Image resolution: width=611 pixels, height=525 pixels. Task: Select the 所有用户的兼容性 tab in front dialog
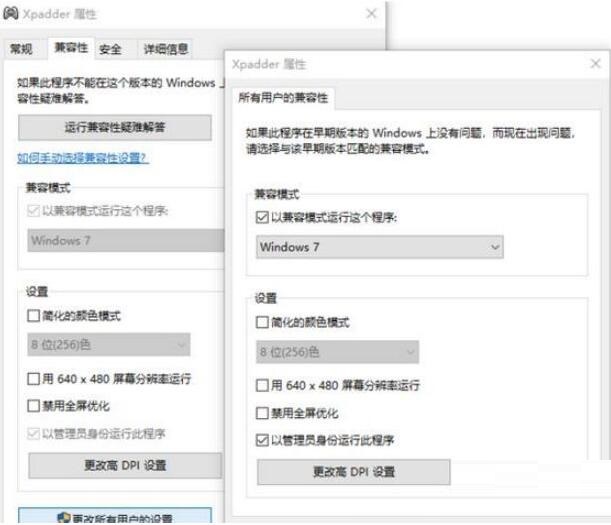click(x=283, y=98)
